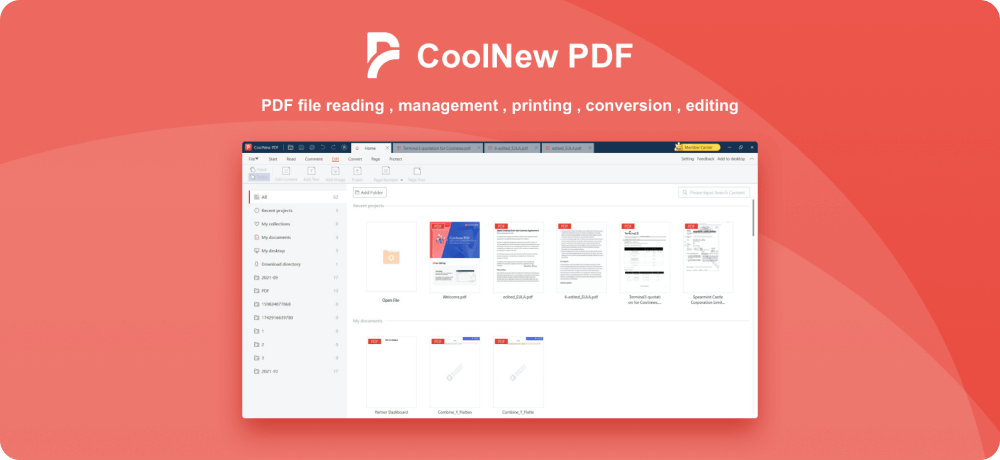Click the Add Image tool icon
This screenshot has height=460, width=1000.
pyautogui.click(x=335, y=170)
